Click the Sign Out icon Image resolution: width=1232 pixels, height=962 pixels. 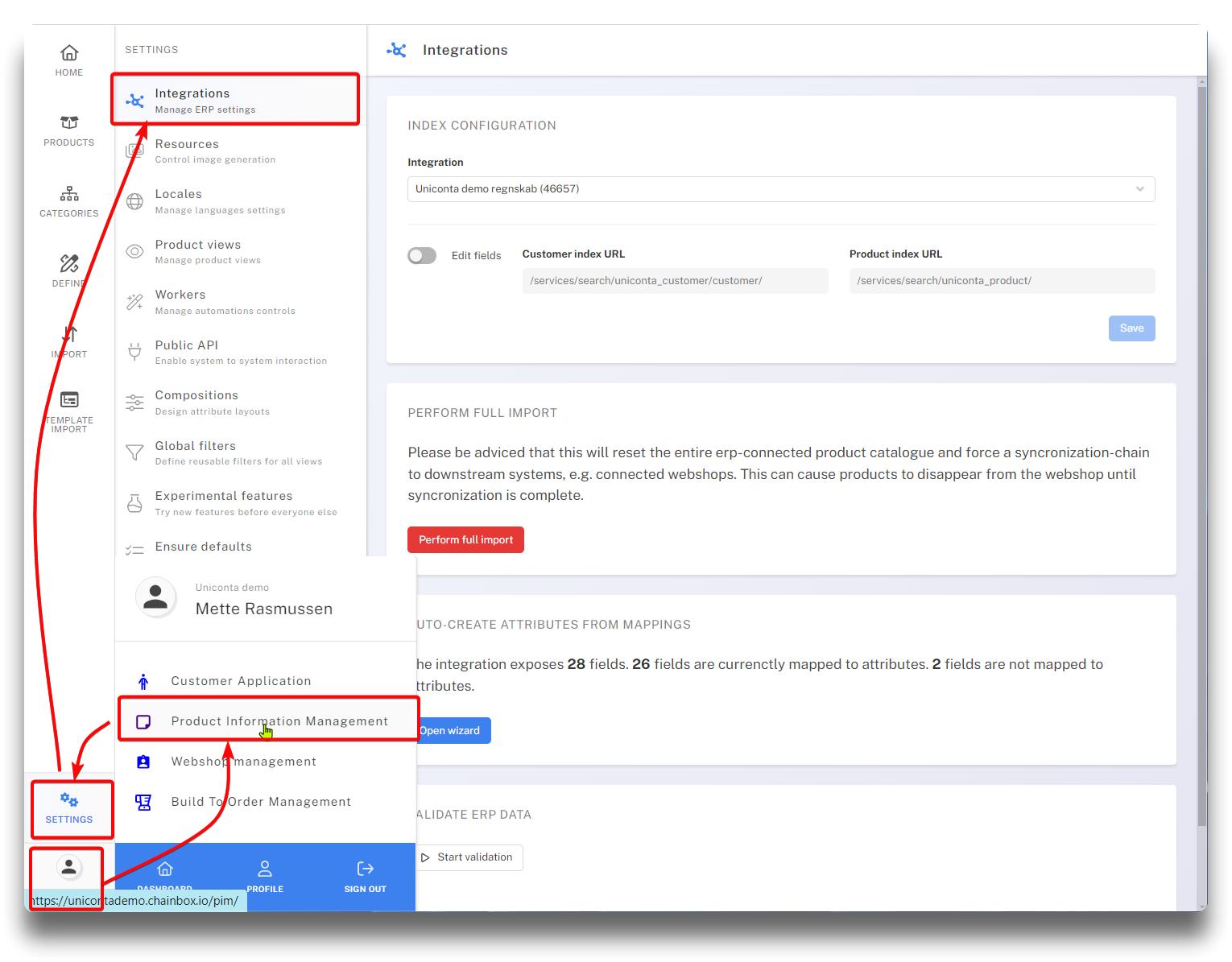click(x=365, y=869)
